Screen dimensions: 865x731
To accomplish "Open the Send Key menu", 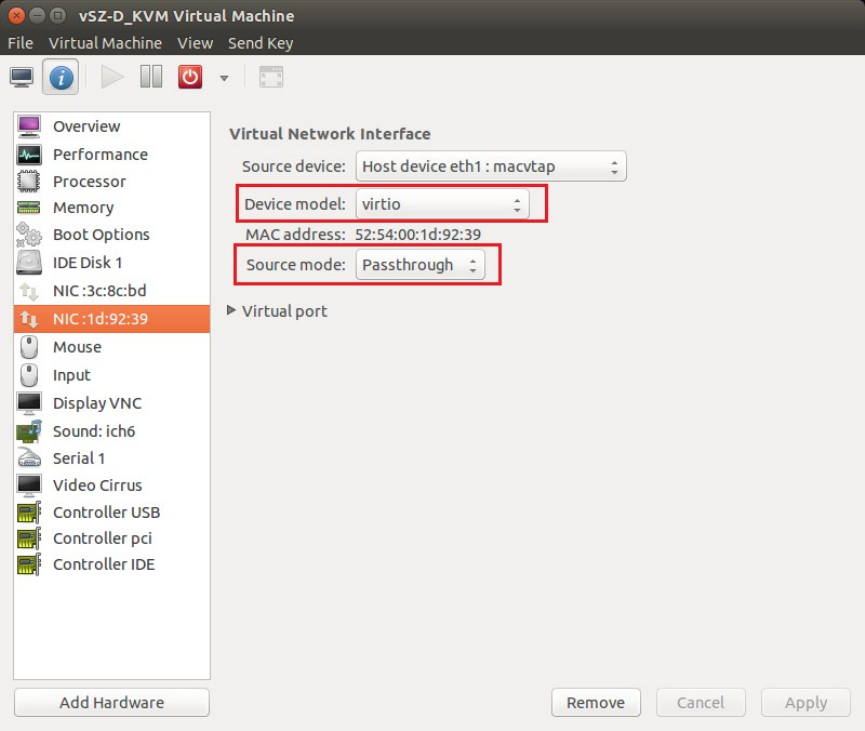I will (x=260, y=43).
